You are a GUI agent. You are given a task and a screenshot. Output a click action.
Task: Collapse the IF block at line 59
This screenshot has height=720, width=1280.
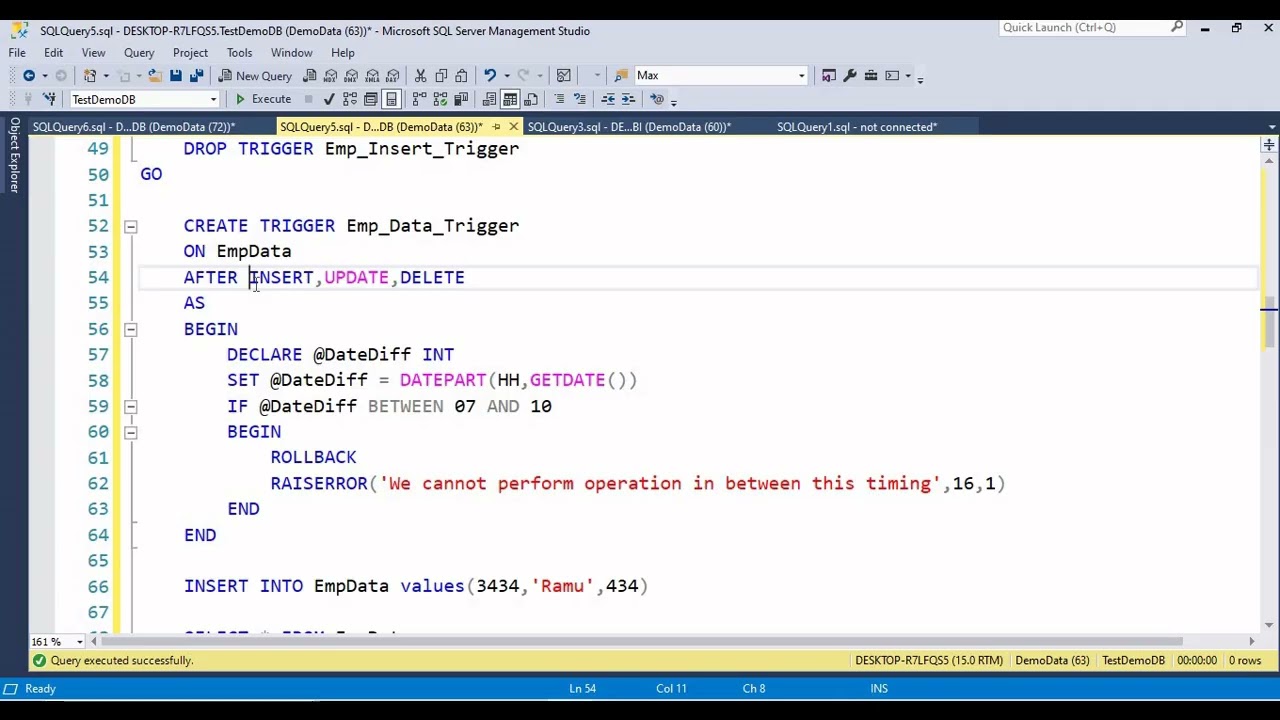[x=130, y=407]
